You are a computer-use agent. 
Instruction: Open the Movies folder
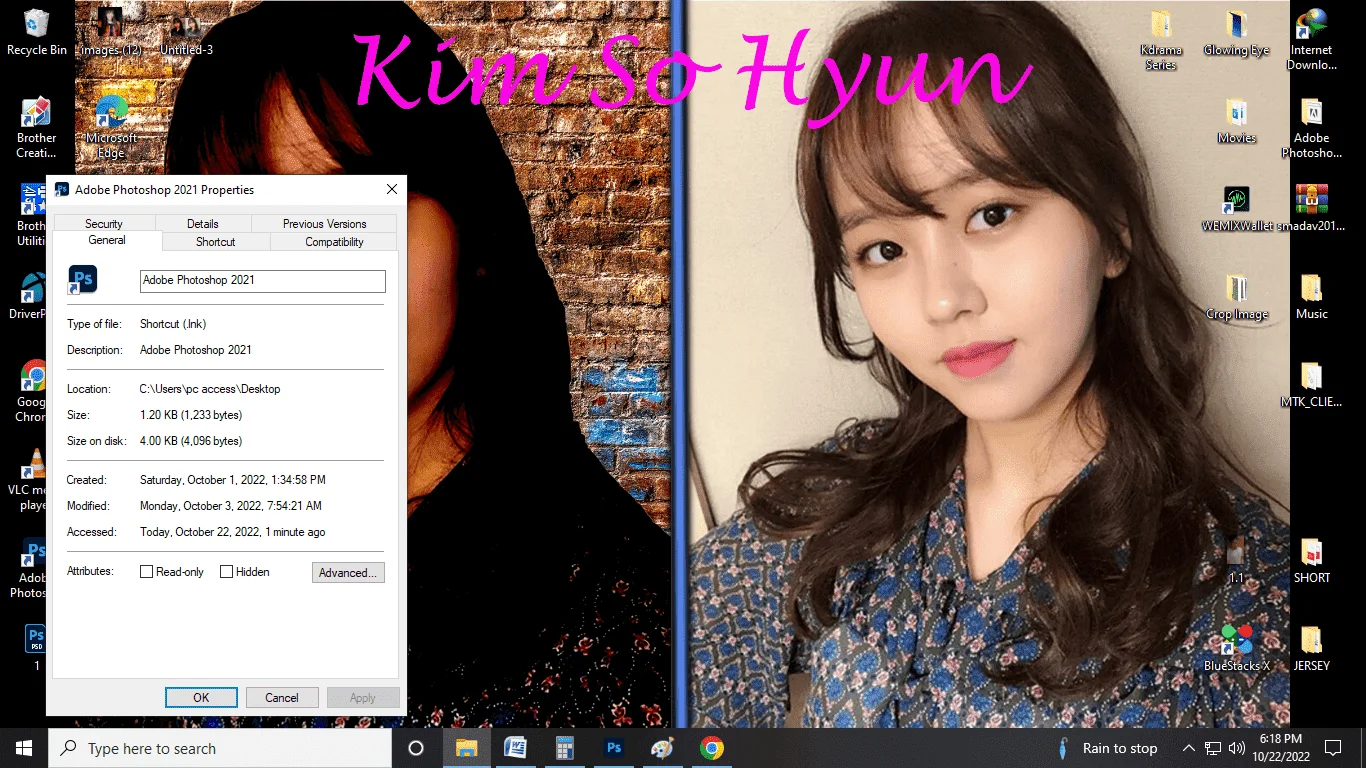[x=1236, y=121]
